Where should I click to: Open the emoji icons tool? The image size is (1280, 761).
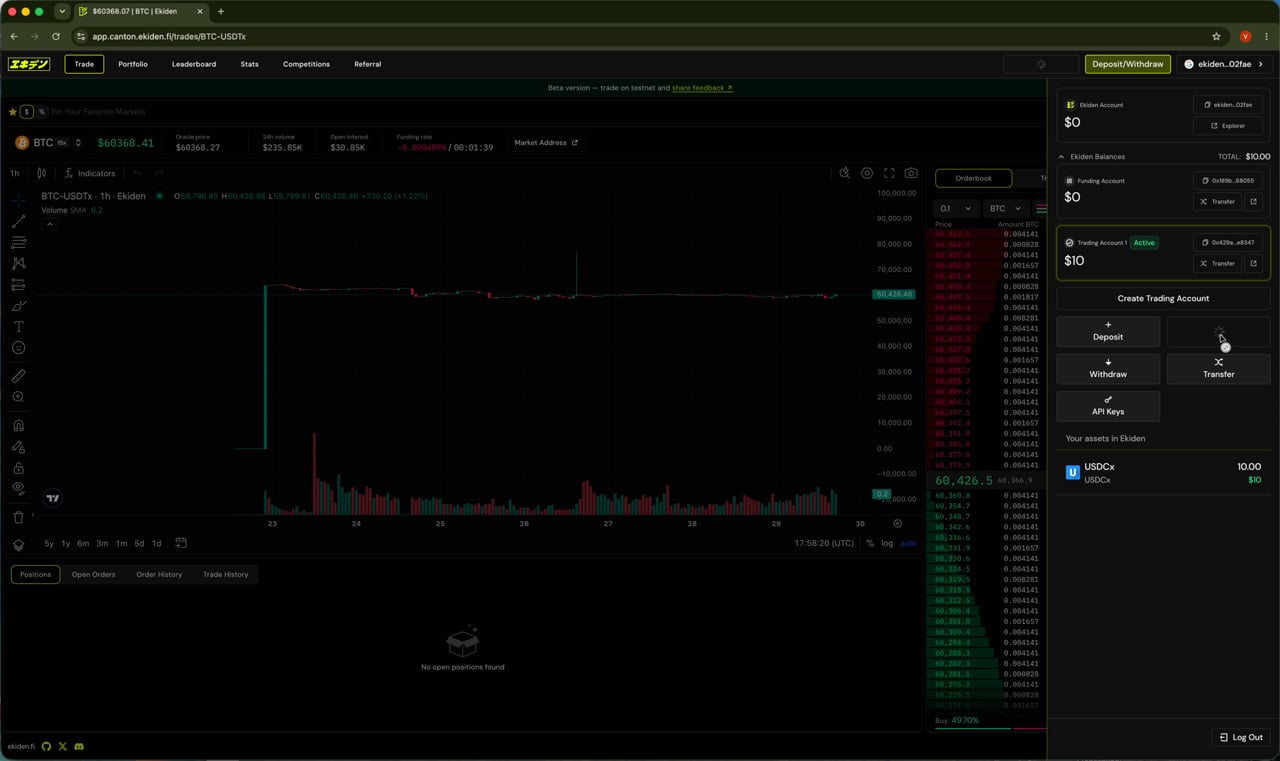coord(18,348)
